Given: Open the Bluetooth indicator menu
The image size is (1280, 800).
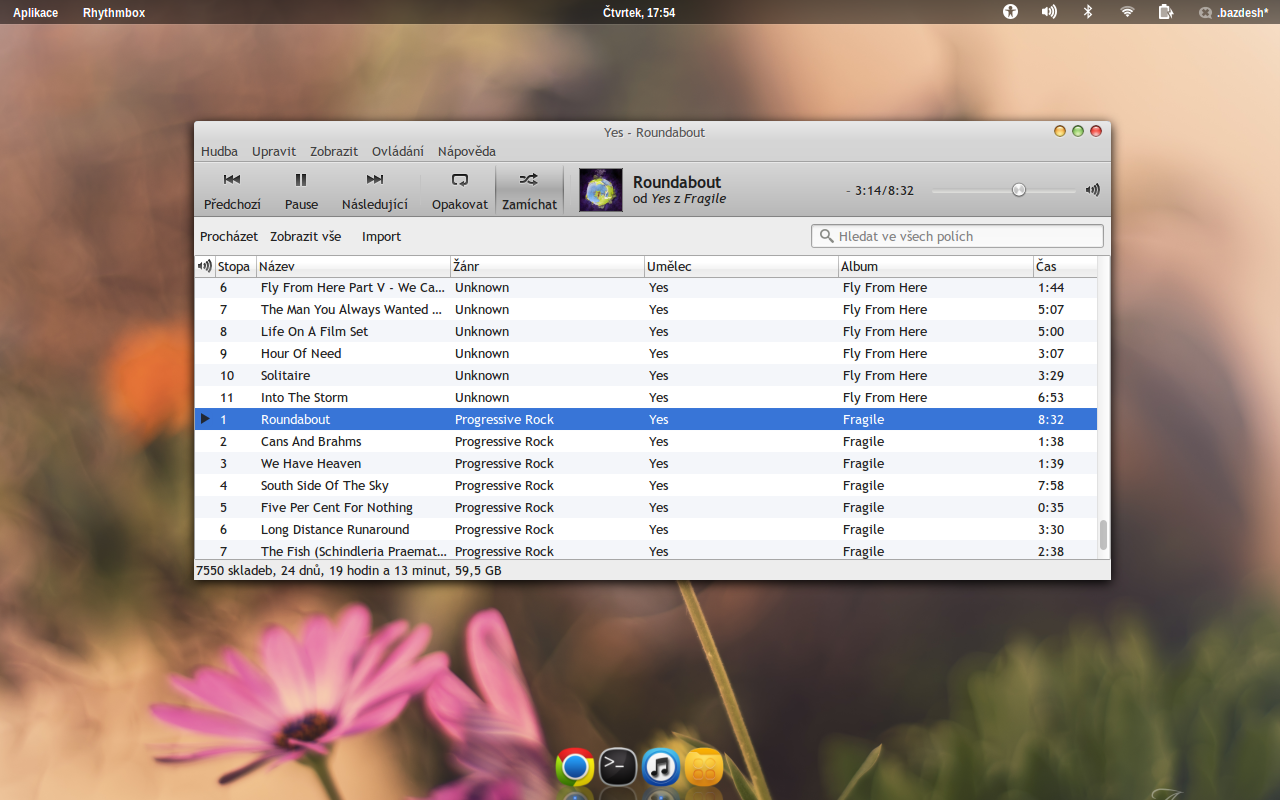Looking at the screenshot, I should tap(1088, 12).
